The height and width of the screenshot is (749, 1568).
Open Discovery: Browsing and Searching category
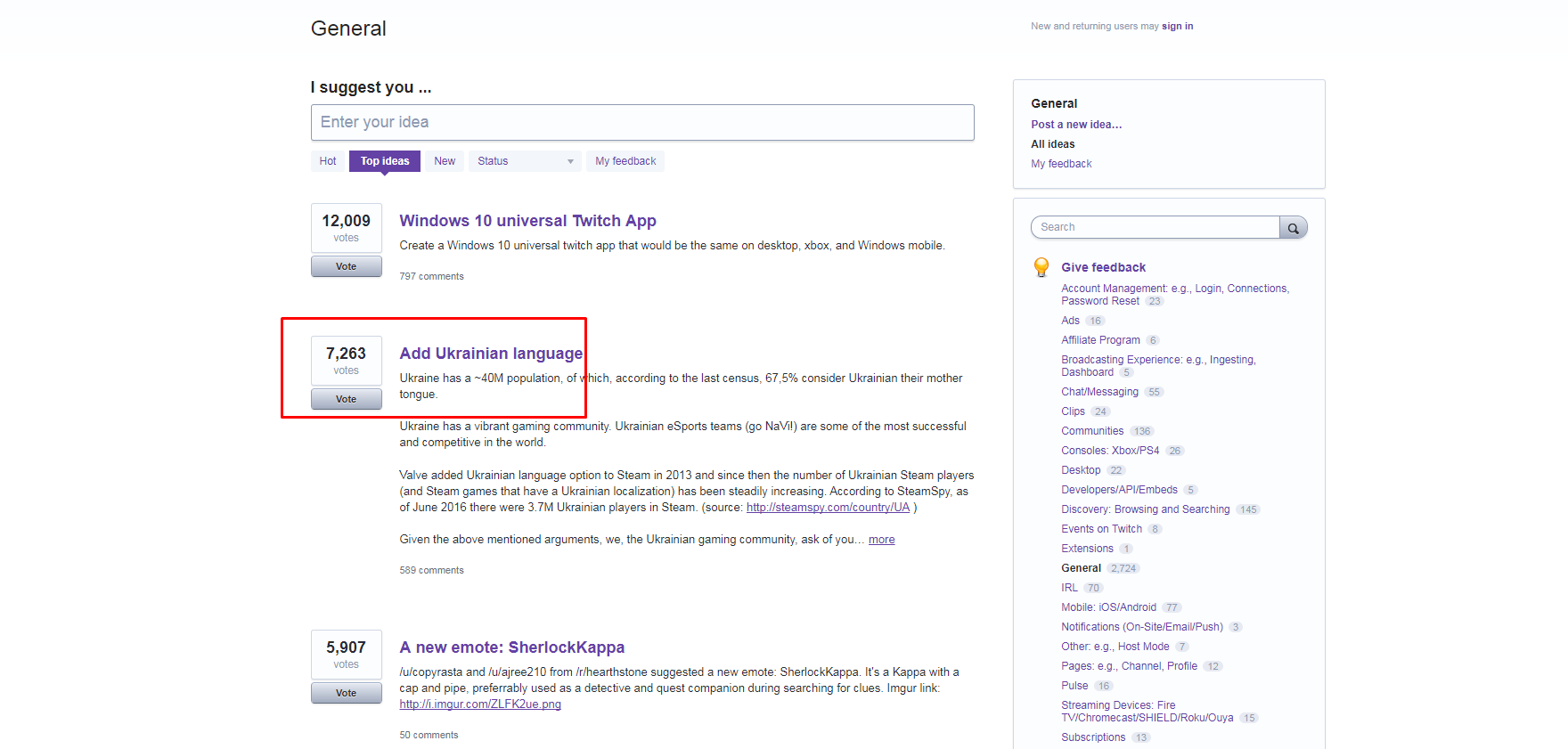tap(1145, 509)
